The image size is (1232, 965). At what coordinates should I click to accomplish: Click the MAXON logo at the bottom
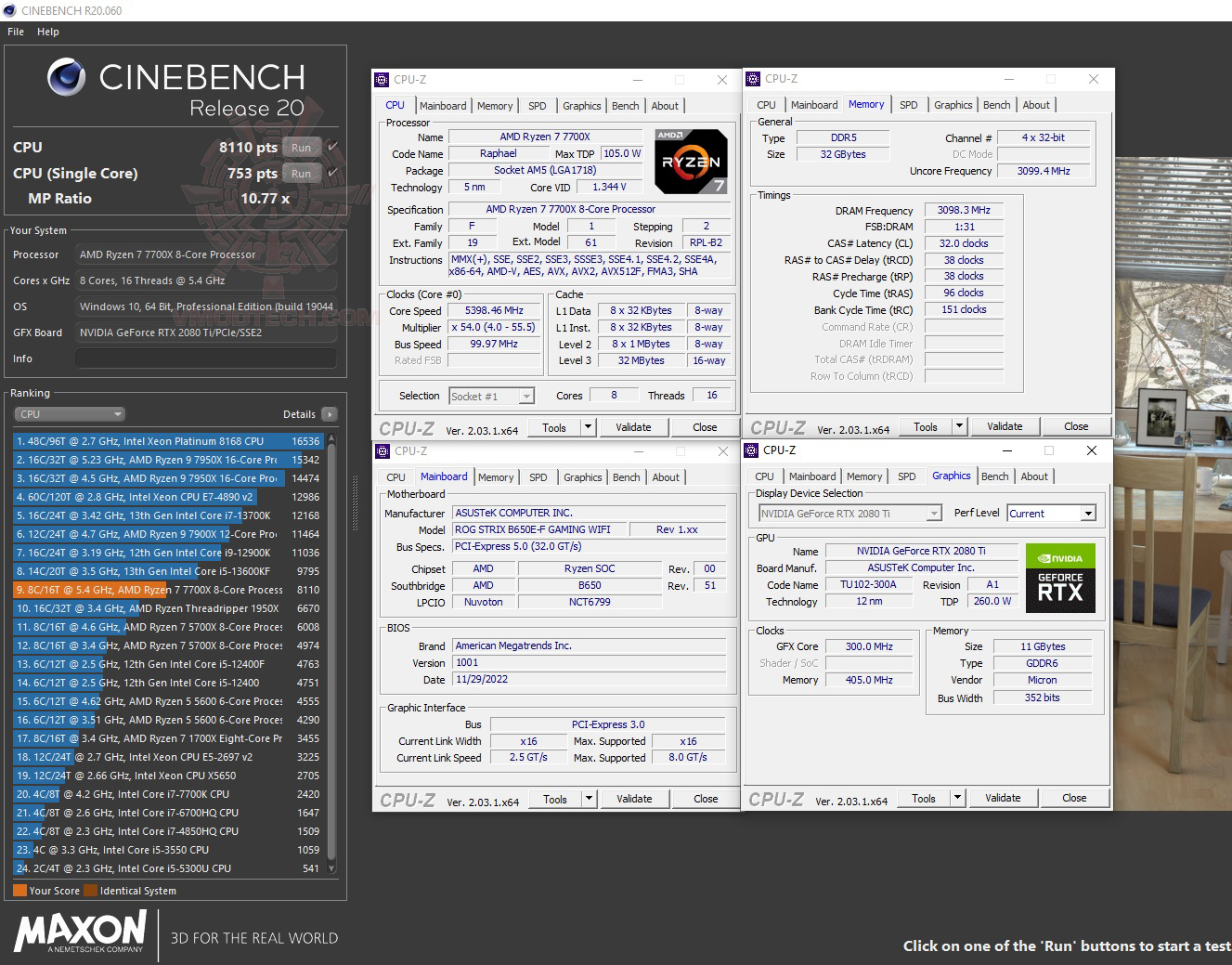tap(80, 931)
